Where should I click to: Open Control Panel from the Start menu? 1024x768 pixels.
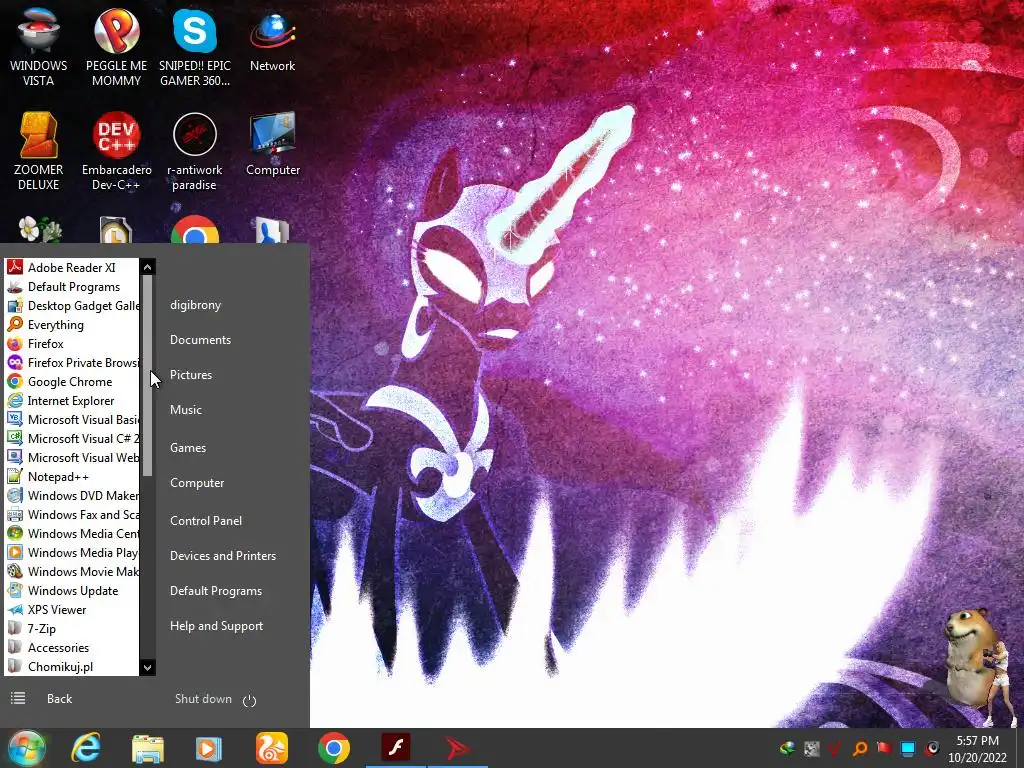click(206, 520)
